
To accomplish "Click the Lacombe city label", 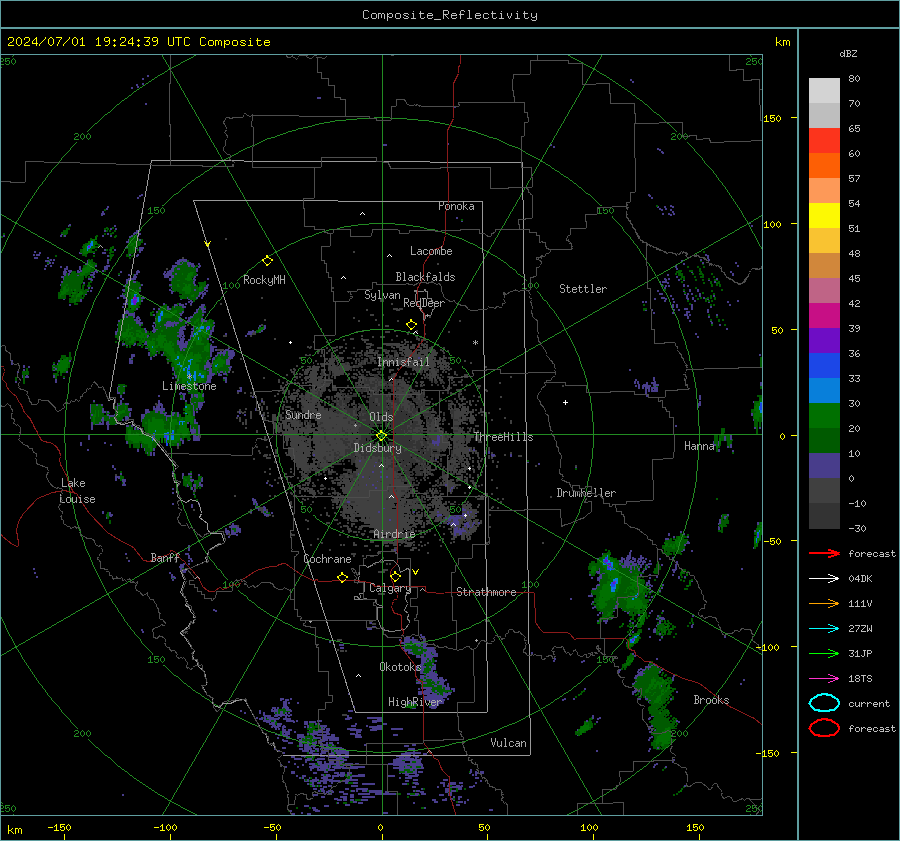I will [431, 251].
